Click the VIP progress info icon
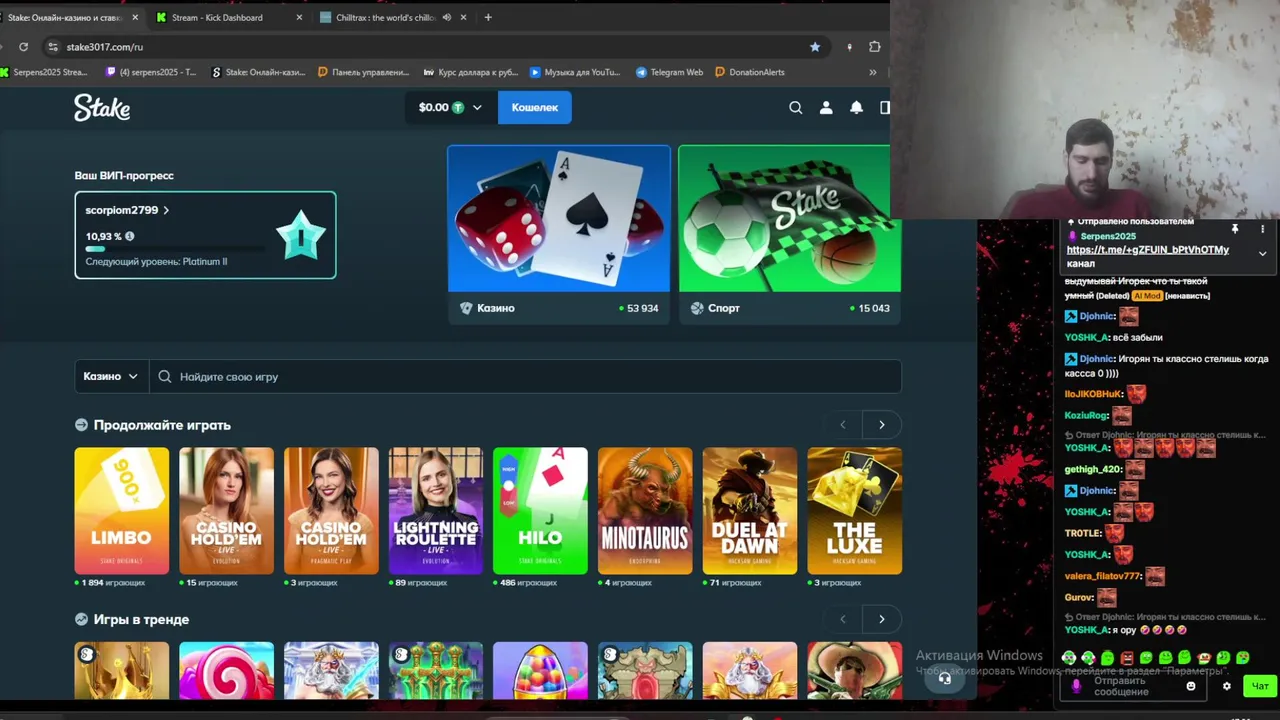1280x720 pixels. click(129, 237)
